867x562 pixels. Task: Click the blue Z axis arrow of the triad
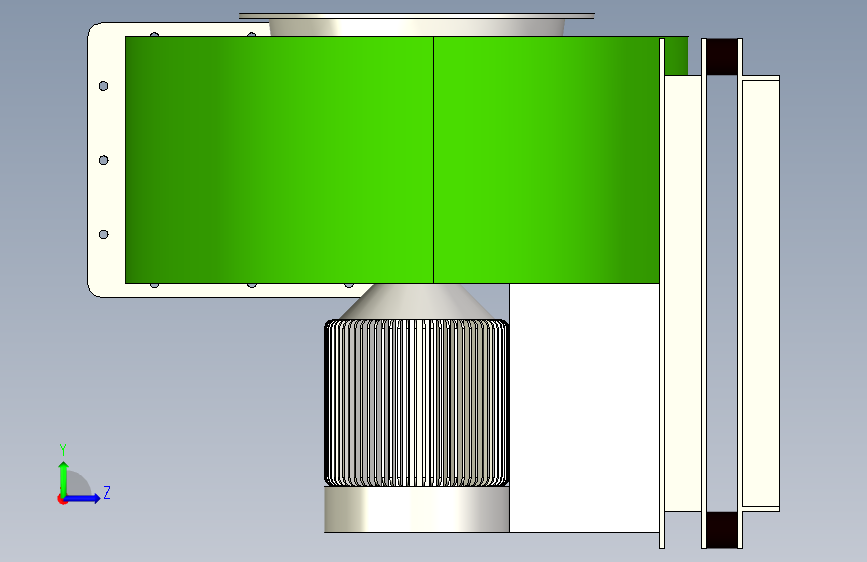[x=83, y=498]
